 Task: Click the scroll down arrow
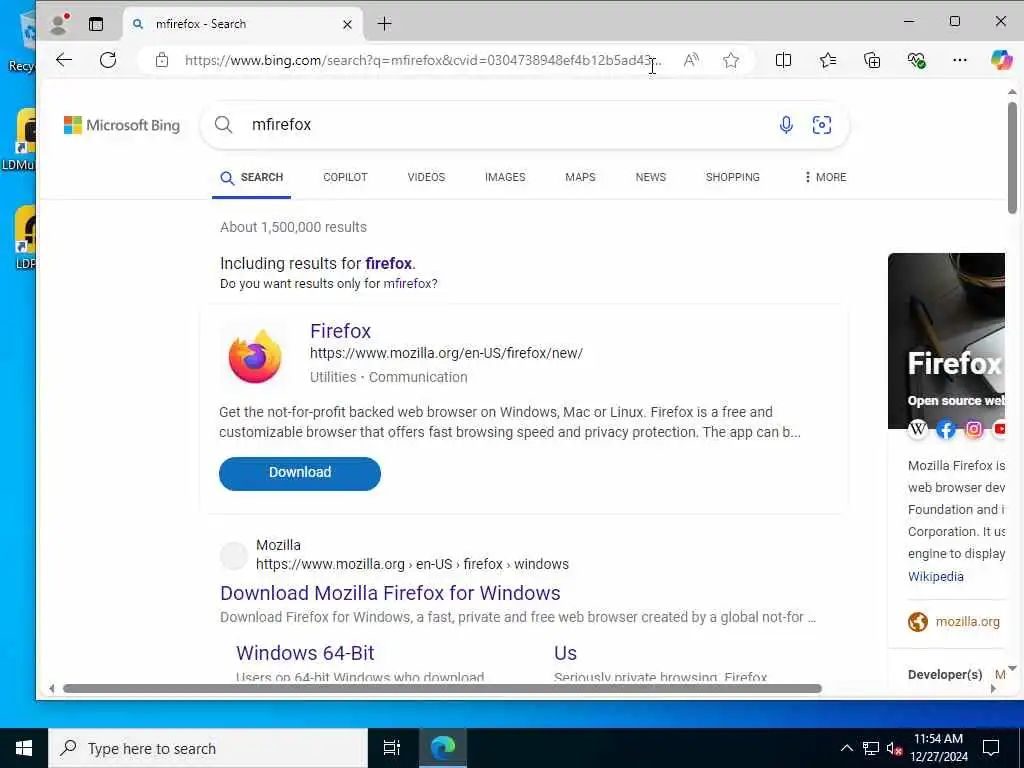click(x=1012, y=668)
